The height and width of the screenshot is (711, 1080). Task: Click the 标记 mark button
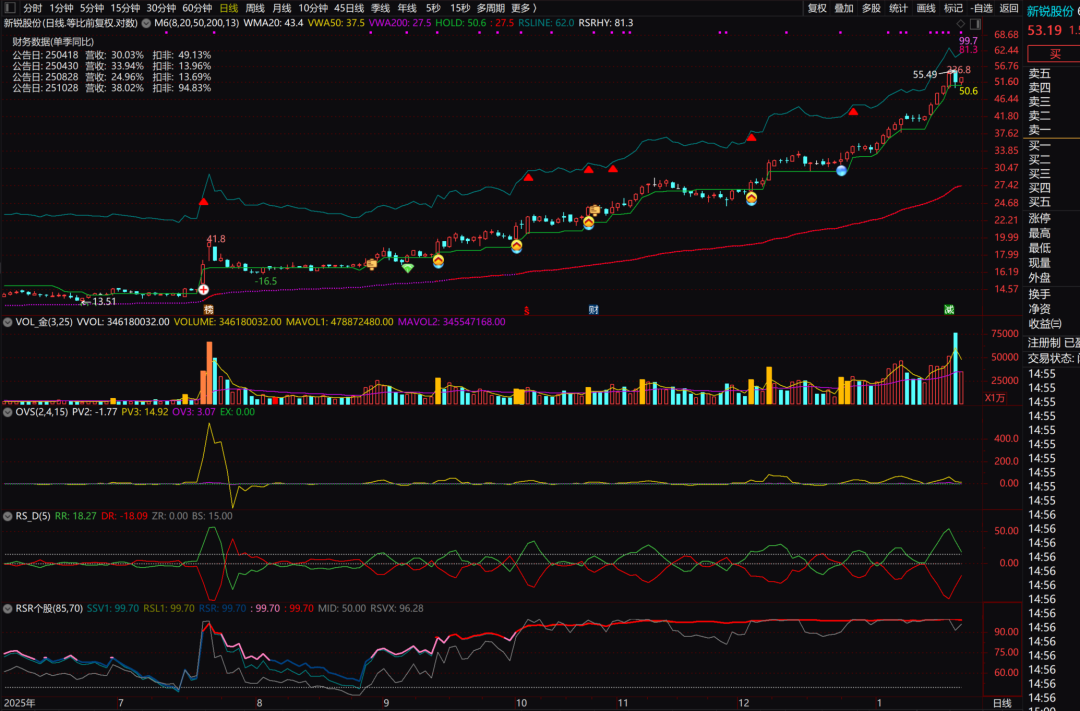click(x=953, y=8)
